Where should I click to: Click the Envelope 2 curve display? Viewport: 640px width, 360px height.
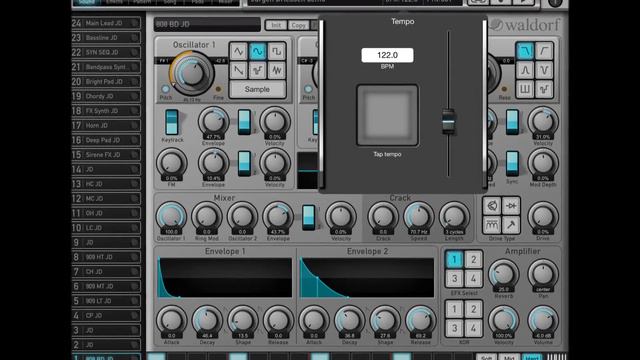[367, 278]
